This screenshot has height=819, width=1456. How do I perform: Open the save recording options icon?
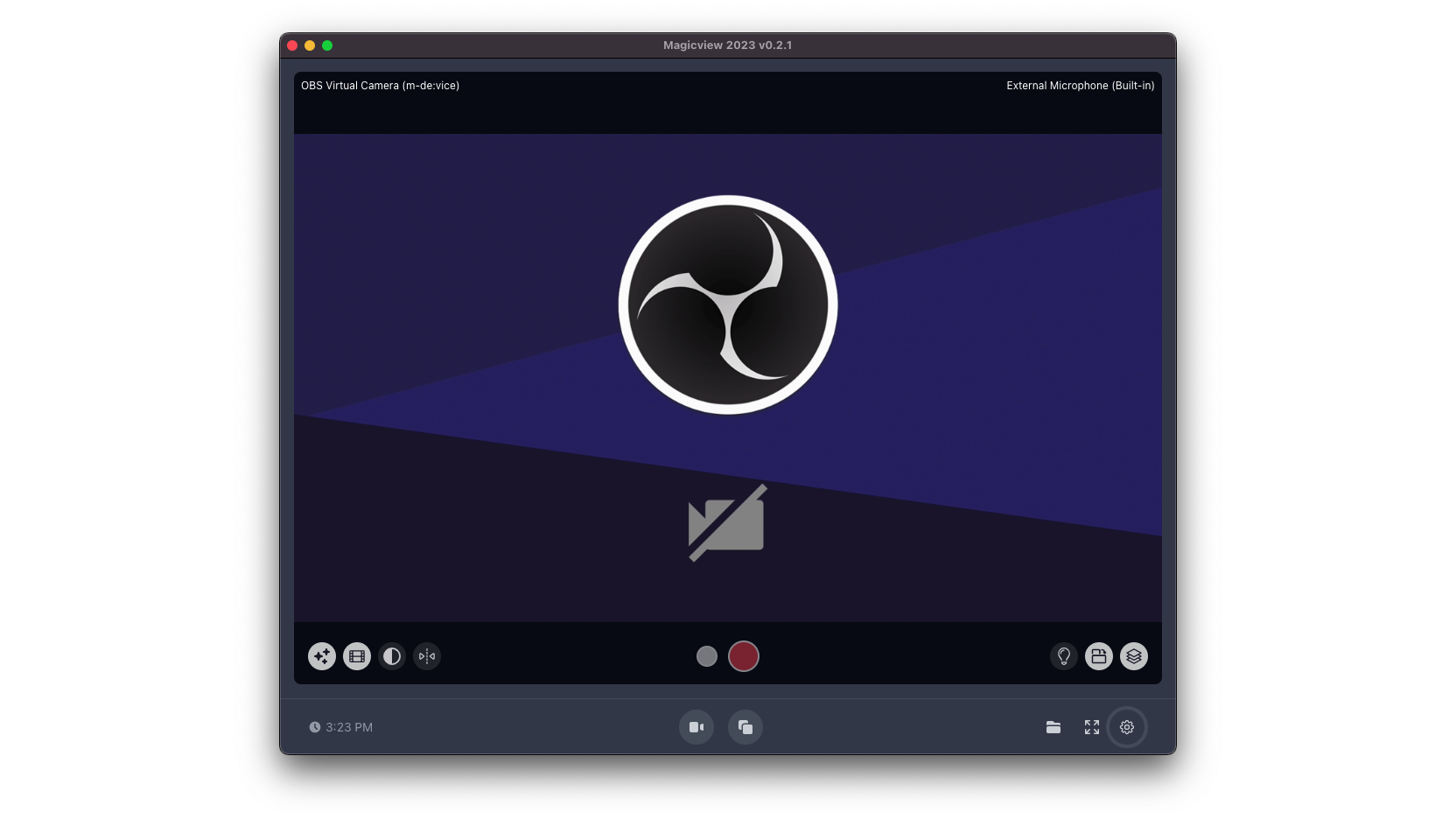coord(1099,656)
